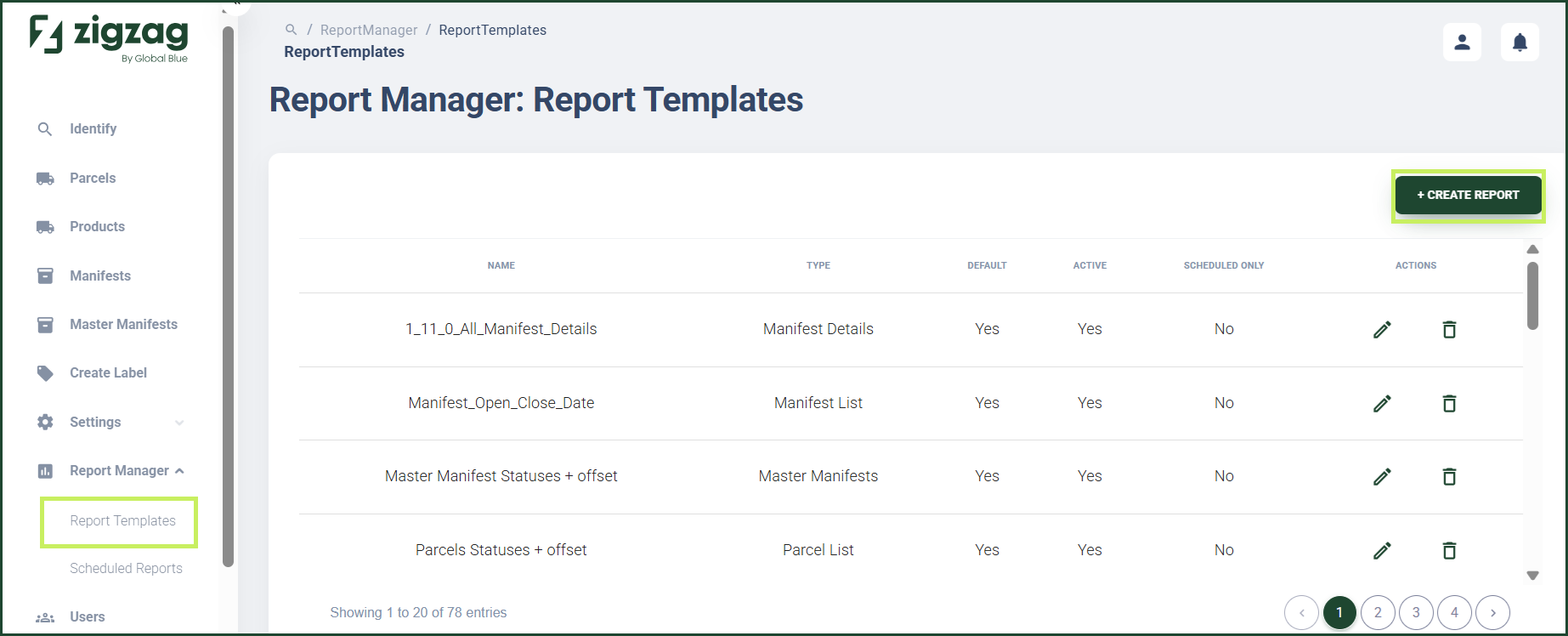Click the ReportTemplates breadcrumb link

tap(492, 30)
